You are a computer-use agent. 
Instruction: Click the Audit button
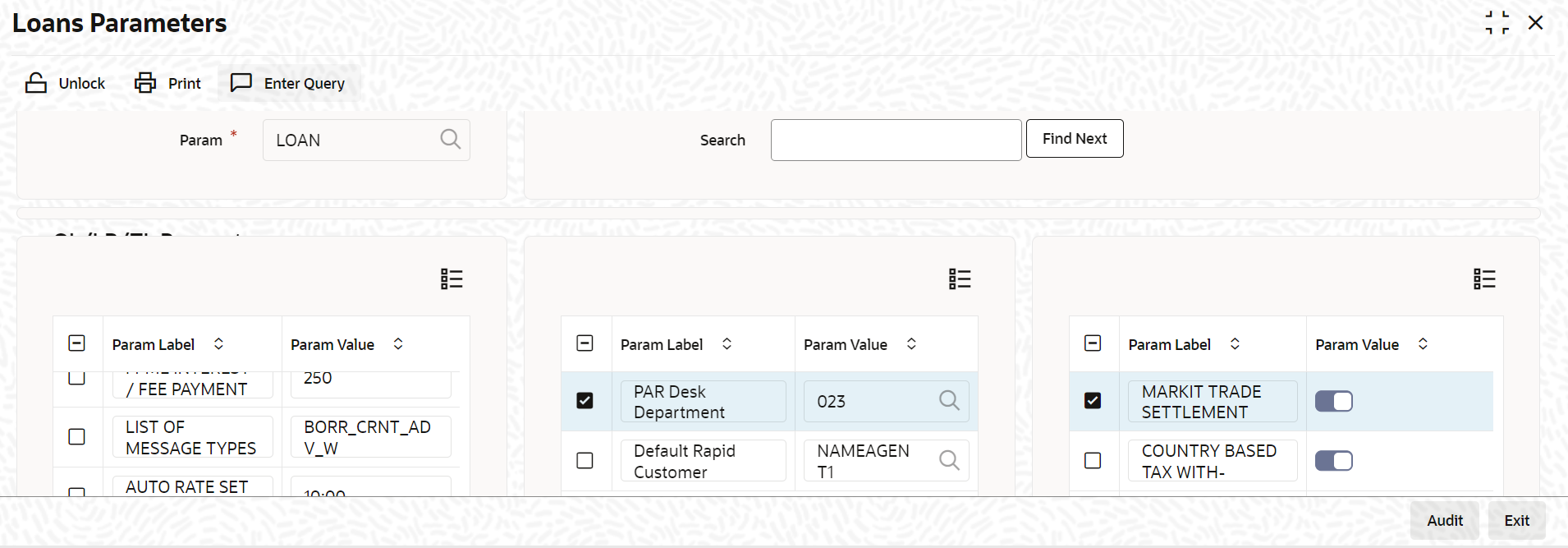1445,520
